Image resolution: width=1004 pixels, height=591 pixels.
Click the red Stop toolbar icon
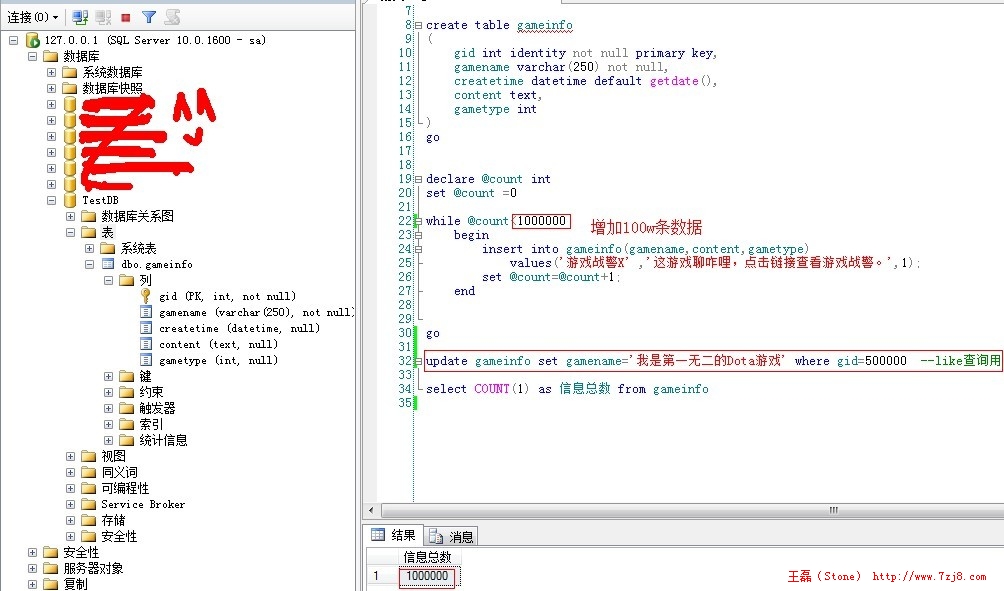pos(124,16)
